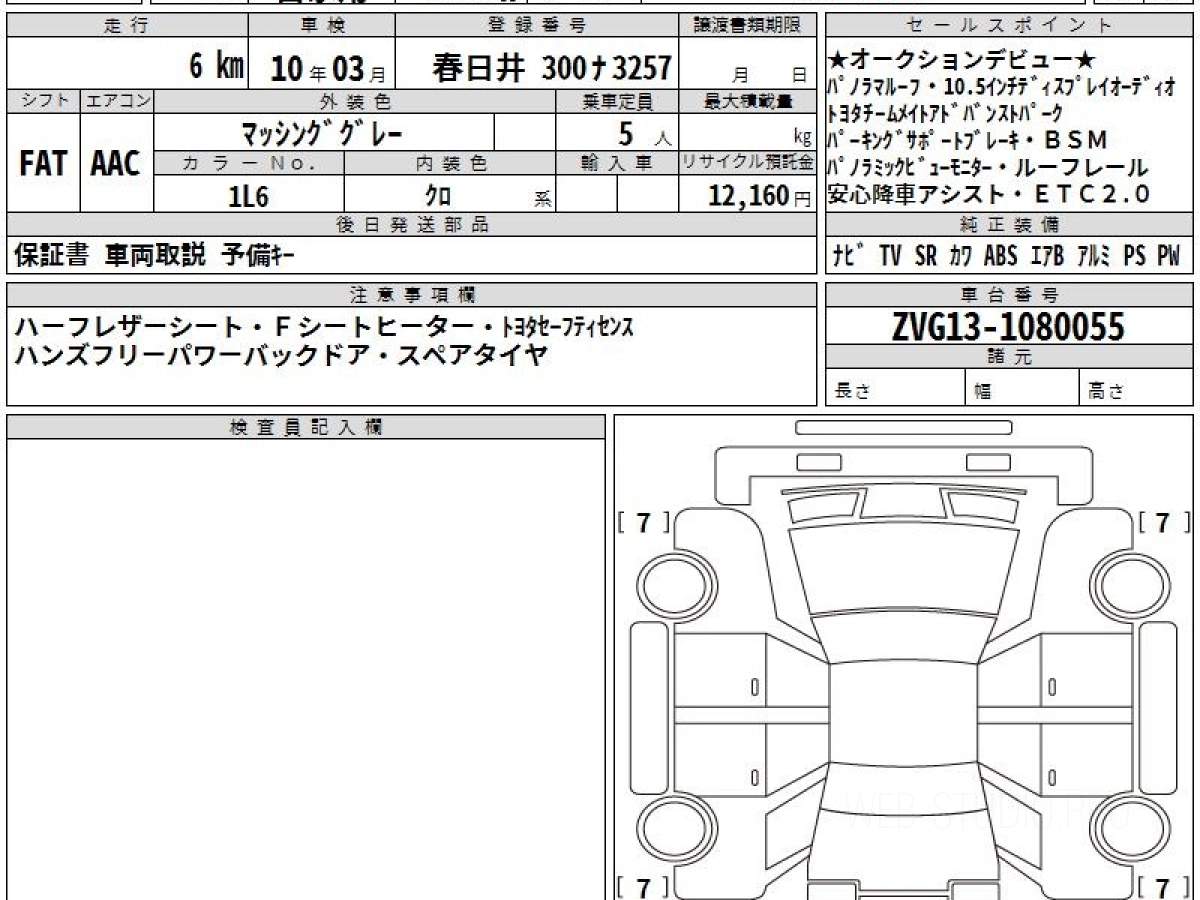Select 保証書 in later-shipped parts
Image resolution: width=1200 pixels, height=900 pixels.
point(51,256)
